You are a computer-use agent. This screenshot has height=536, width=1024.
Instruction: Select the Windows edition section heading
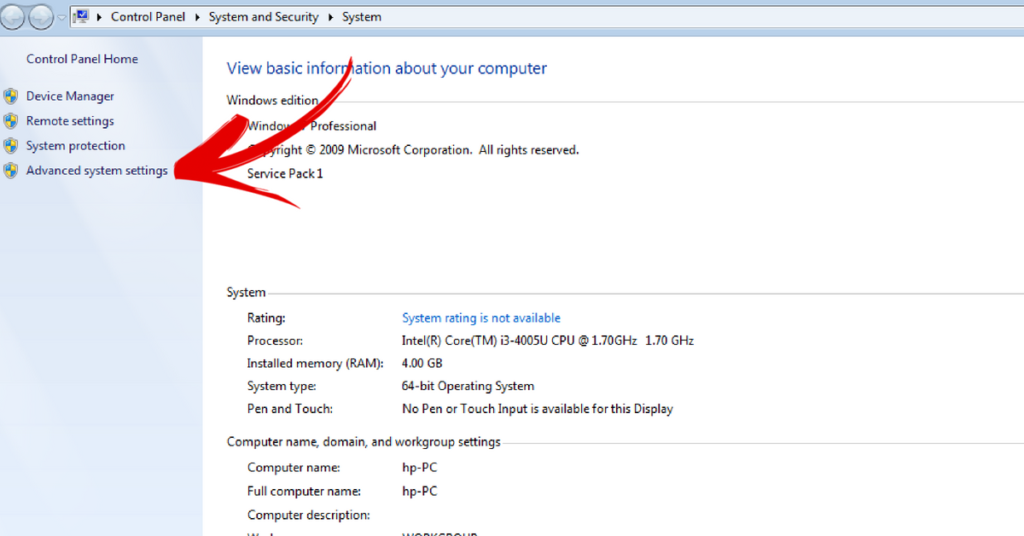(x=272, y=100)
